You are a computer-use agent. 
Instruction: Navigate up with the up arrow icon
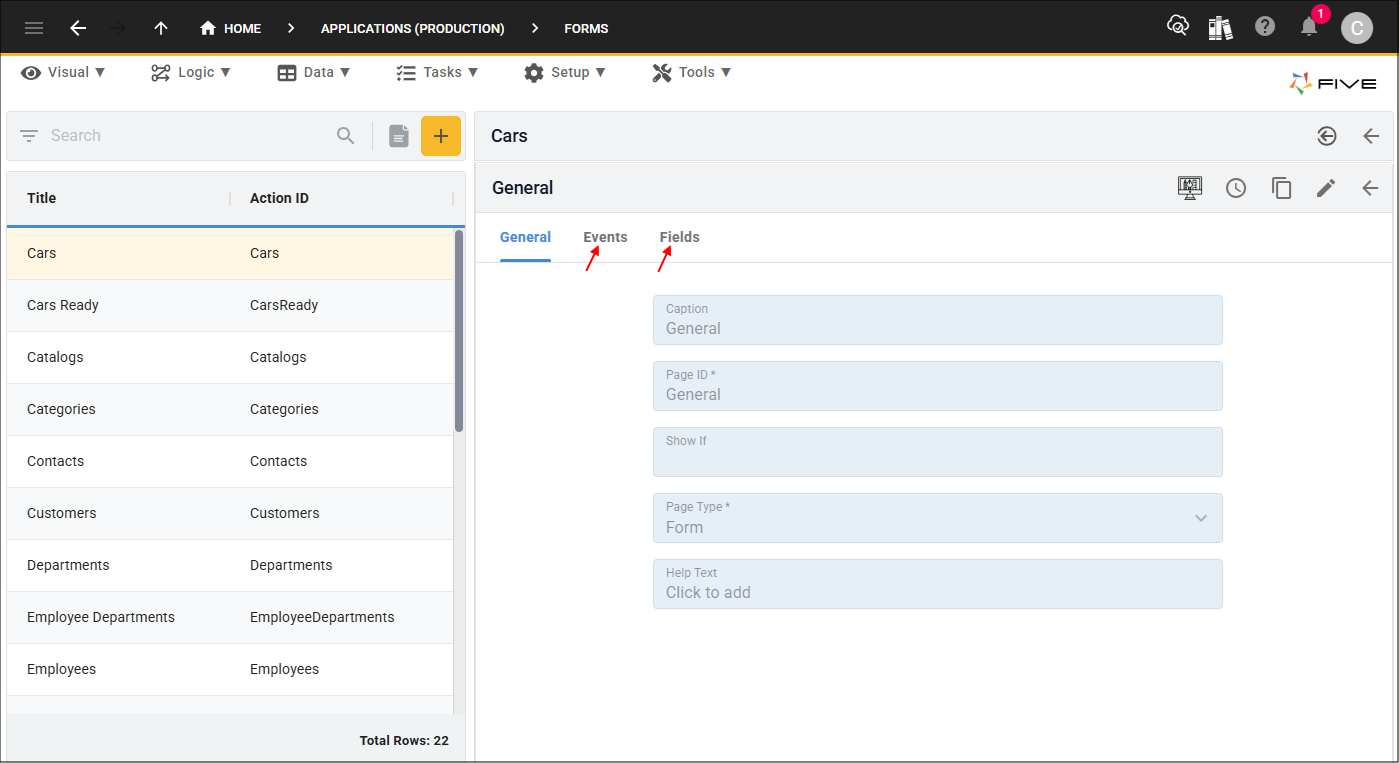point(161,28)
